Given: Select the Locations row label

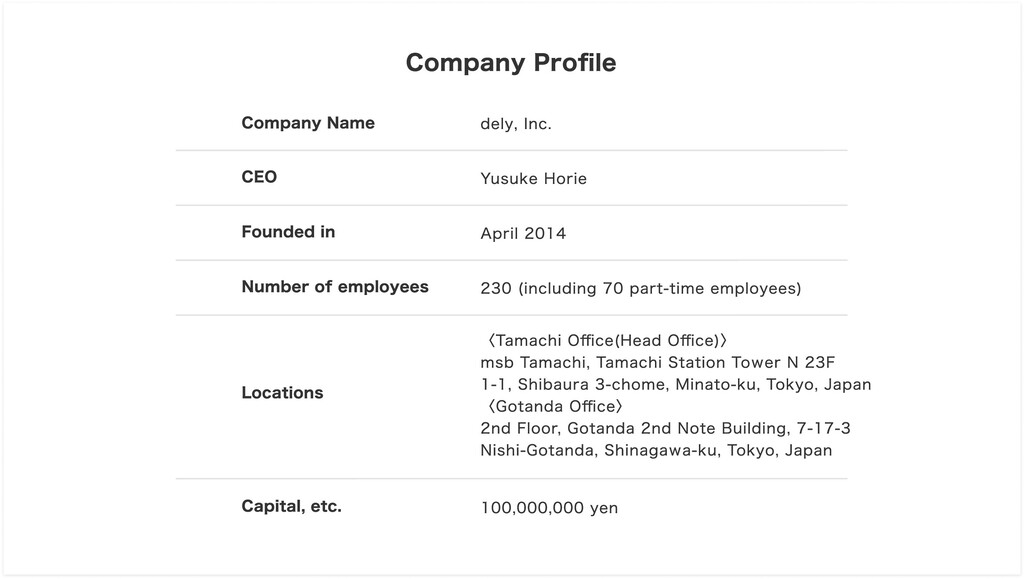Looking at the screenshot, I should coord(282,393).
